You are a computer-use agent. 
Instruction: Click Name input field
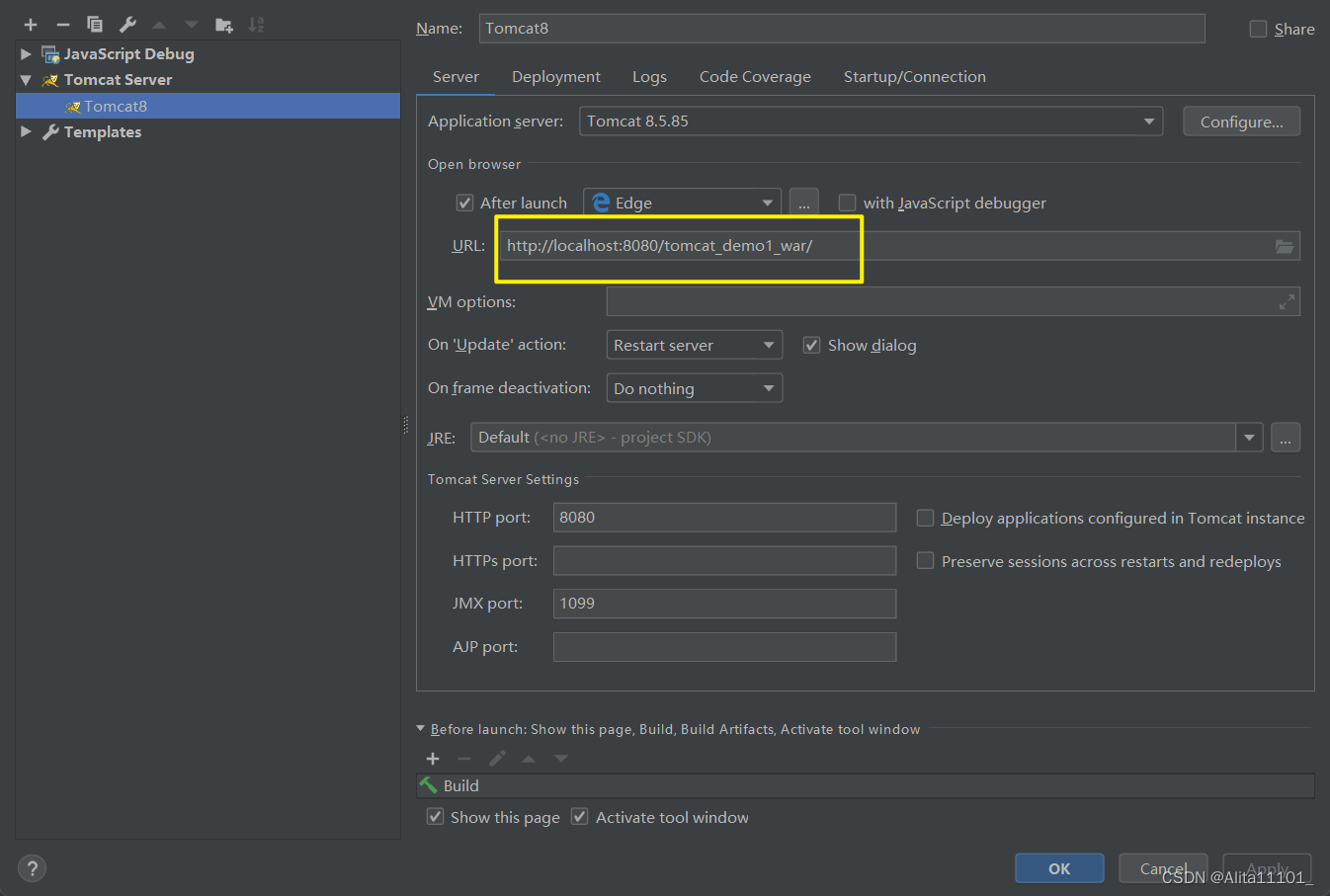pyautogui.click(x=842, y=29)
